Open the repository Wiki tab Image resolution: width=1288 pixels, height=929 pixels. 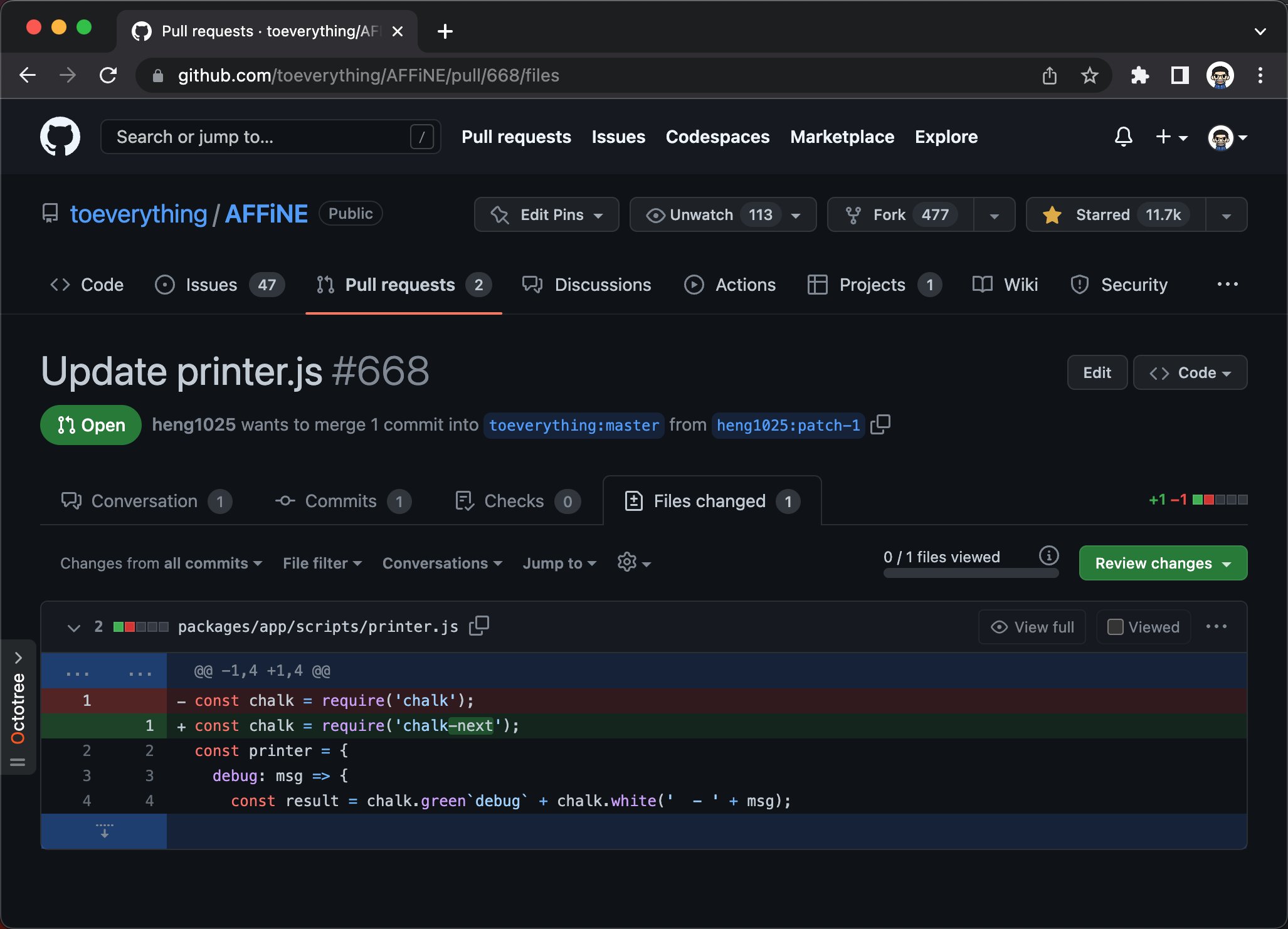point(1005,285)
